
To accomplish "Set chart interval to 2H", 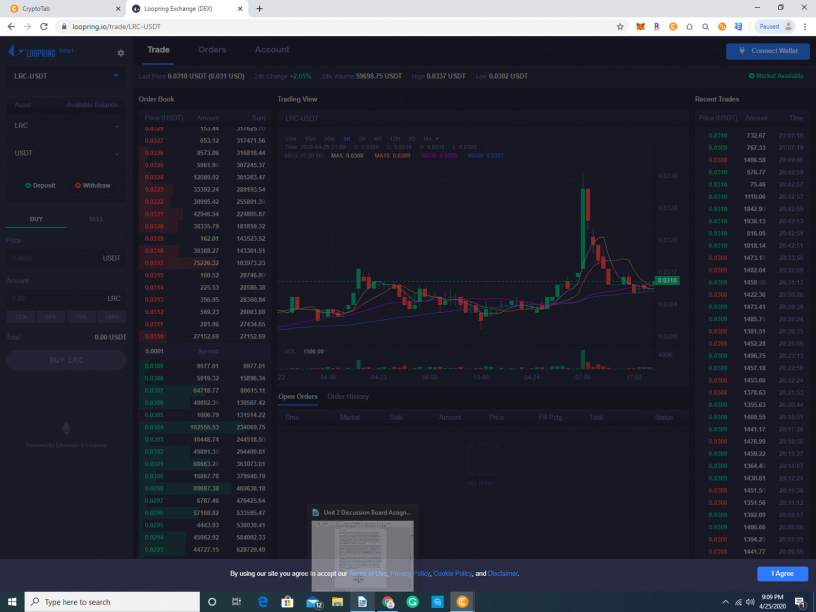I will pyautogui.click(x=362, y=139).
